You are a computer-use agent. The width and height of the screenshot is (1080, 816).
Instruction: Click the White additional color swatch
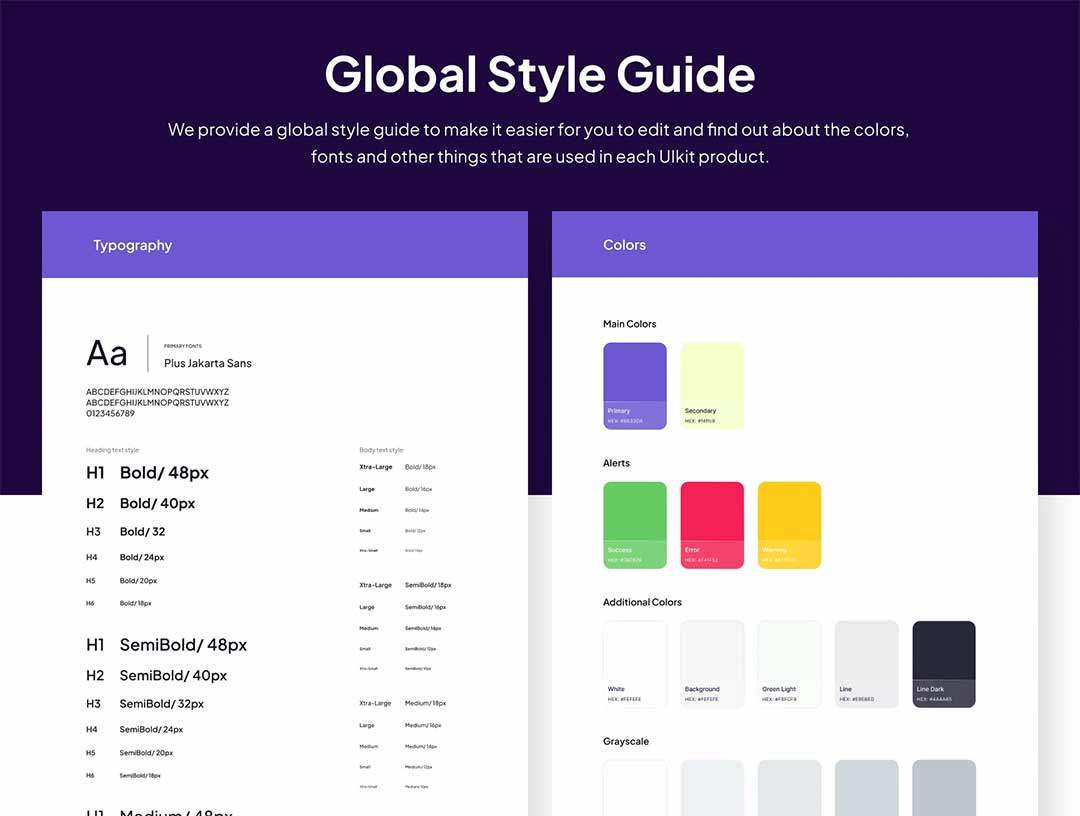tap(634, 663)
